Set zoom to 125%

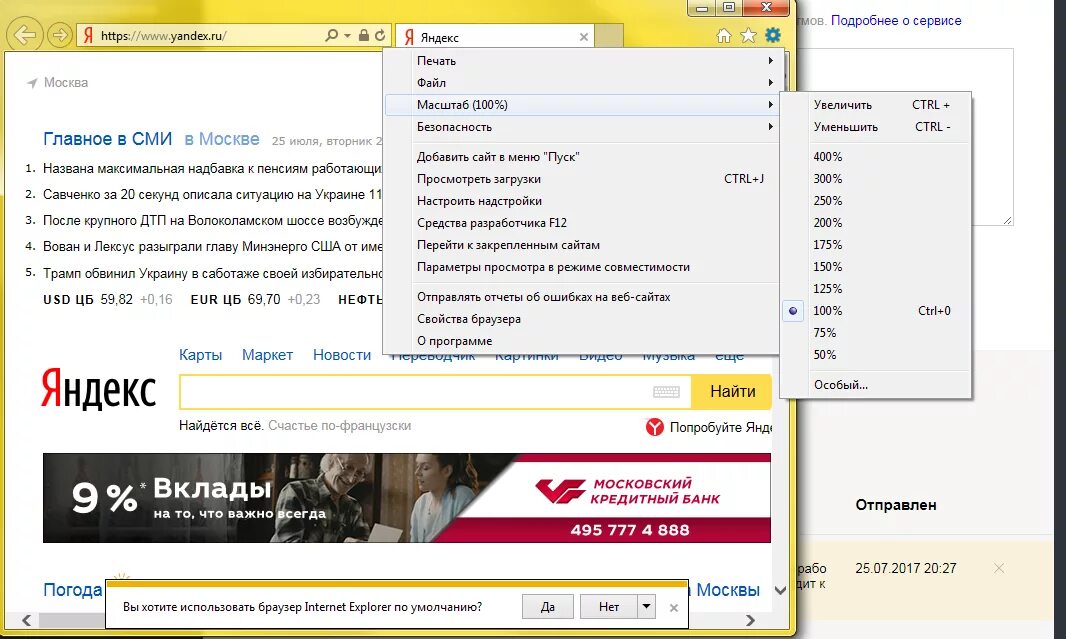tap(876, 288)
